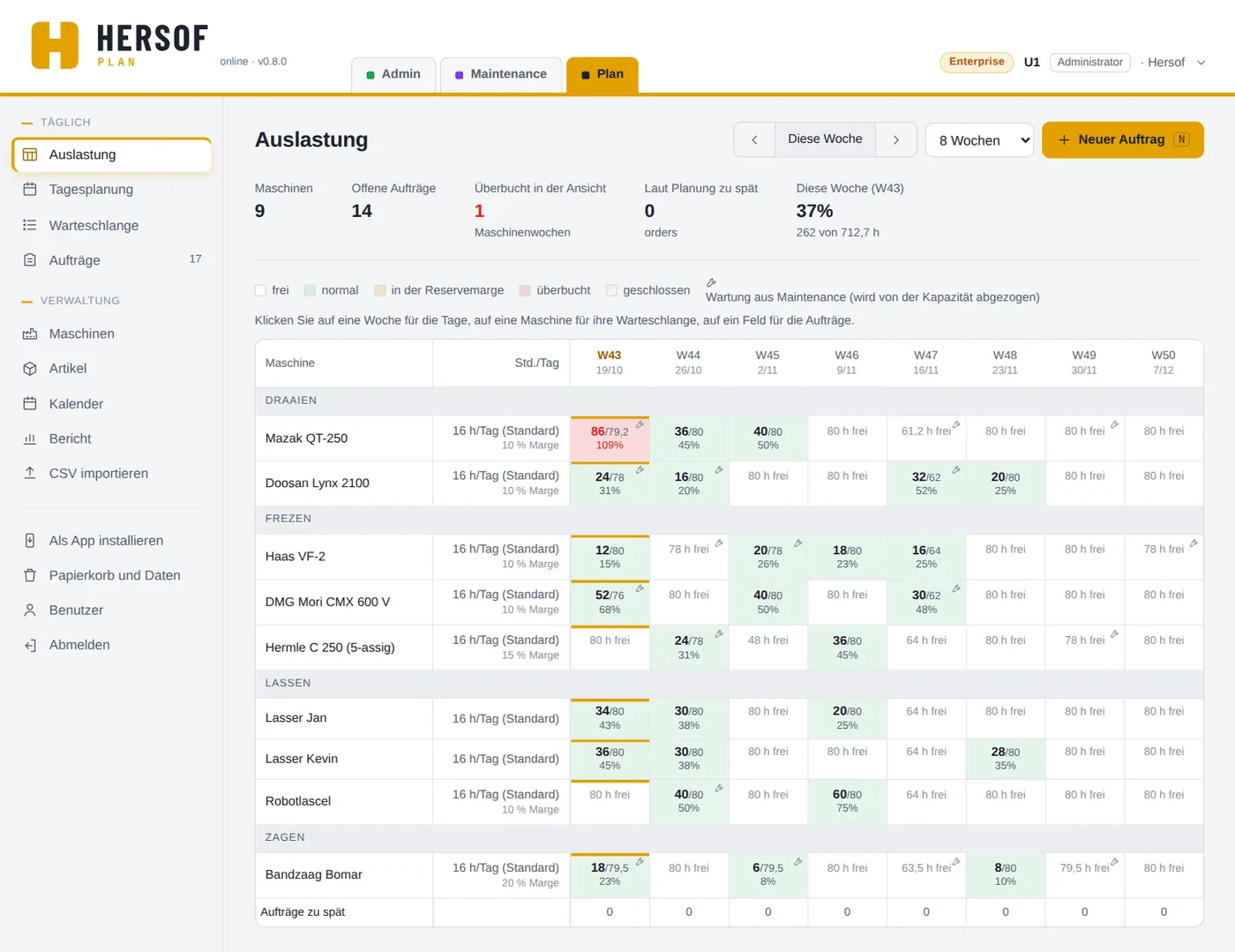Click CSV importieren upload icon

pyautogui.click(x=30, y=473)
